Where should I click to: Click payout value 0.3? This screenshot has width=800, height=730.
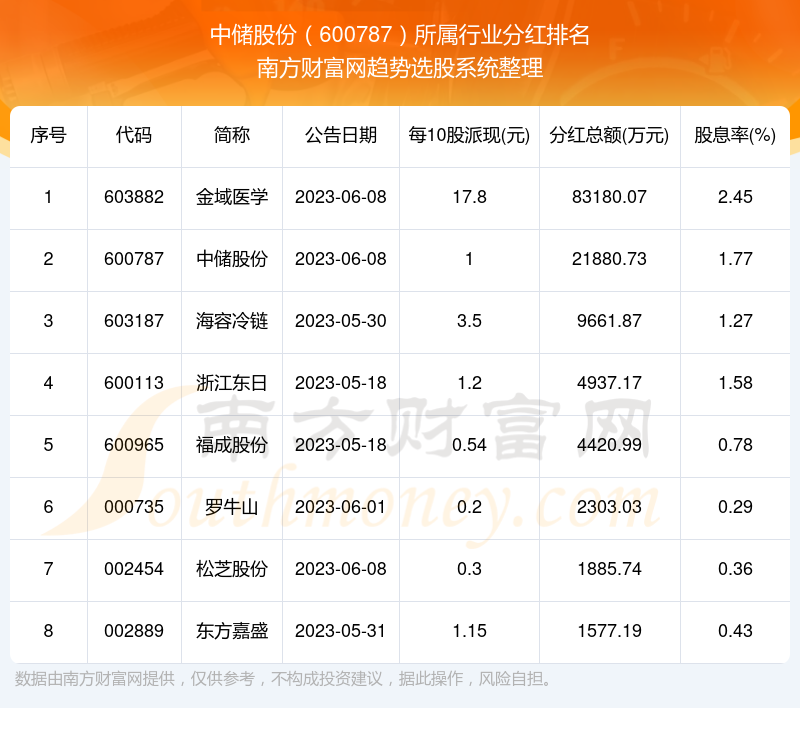(x=469, y=569)
